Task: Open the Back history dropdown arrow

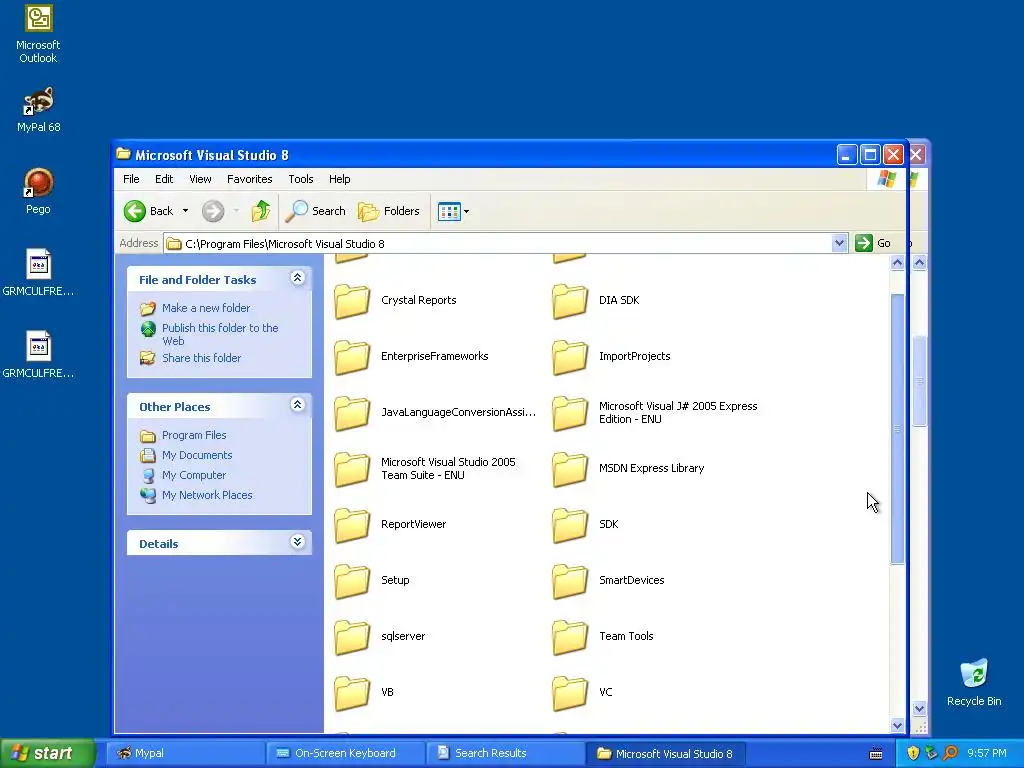Action: pyautogui.click(x=185, y=211)
